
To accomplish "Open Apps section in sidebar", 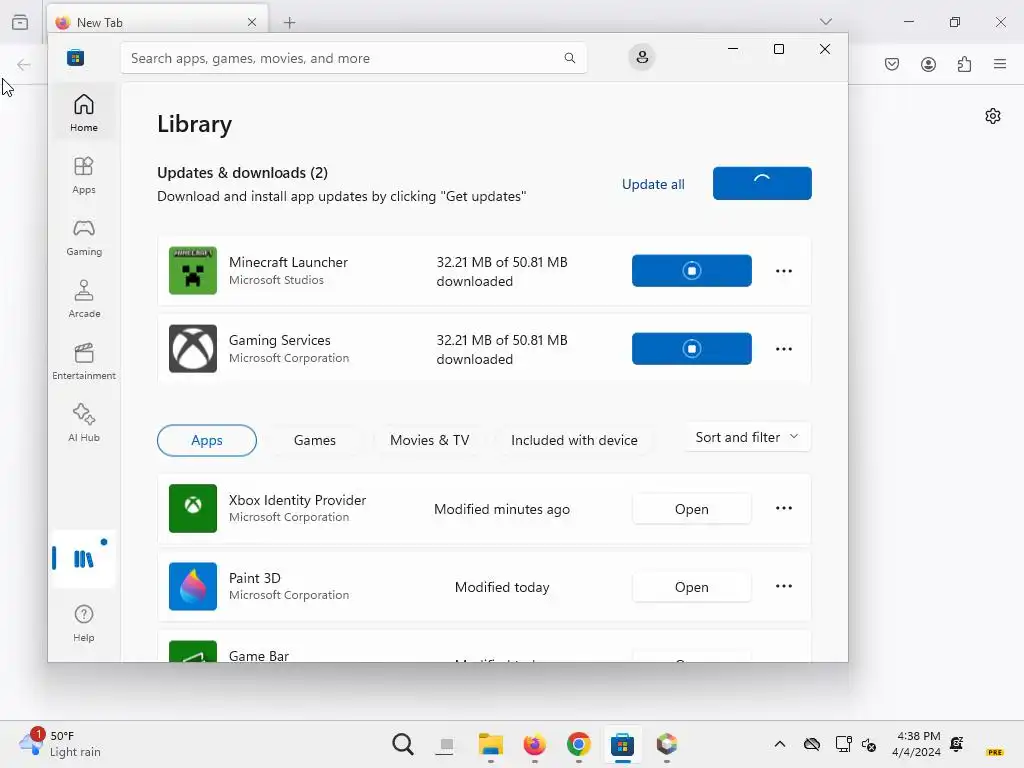I will (x=84, y=175).
